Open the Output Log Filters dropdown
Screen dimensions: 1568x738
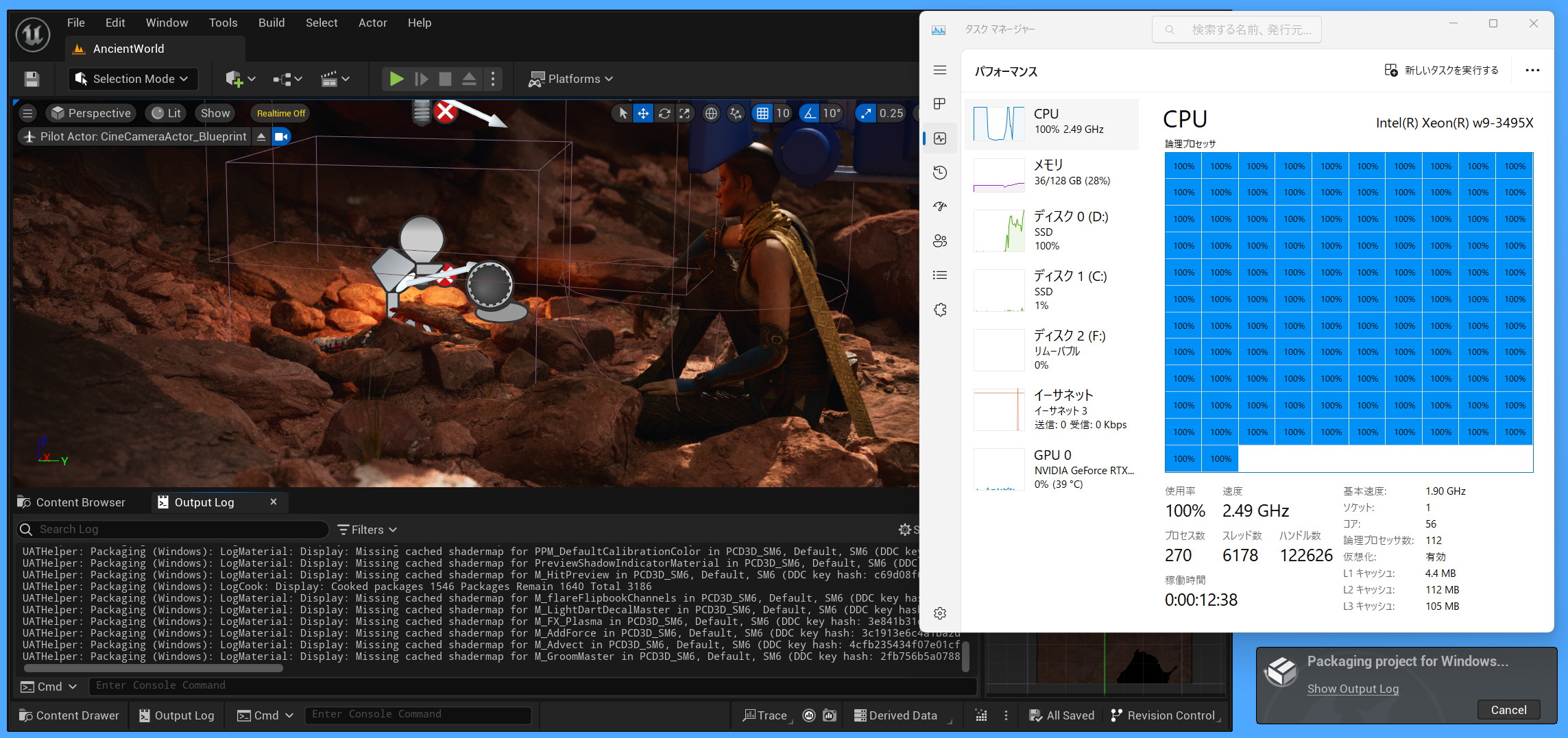coord(367,530)
